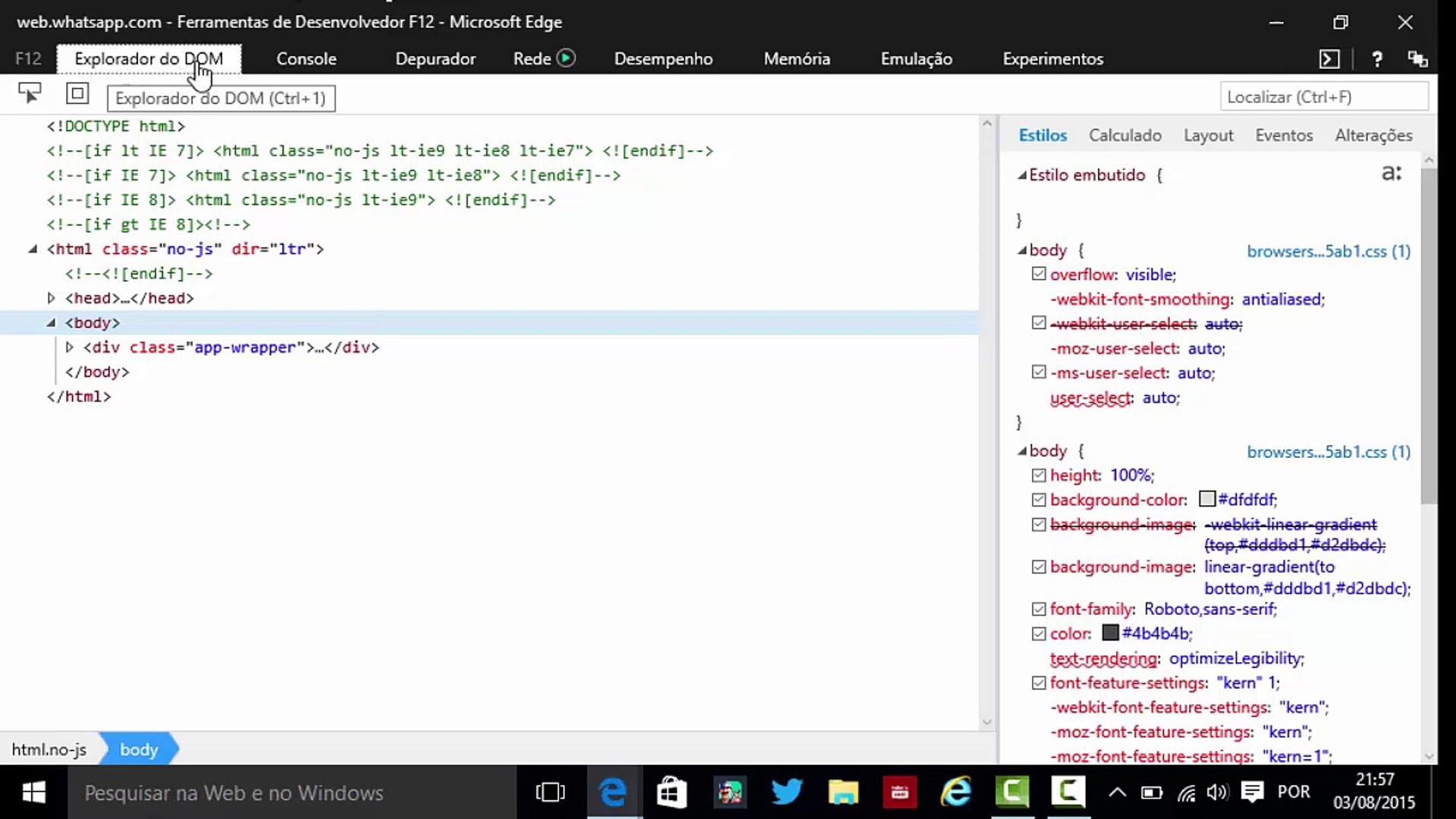Launch Microsoft Edge from the taskbar
The height and width of the screenshot is (819, 1456).
click(613, 792)
